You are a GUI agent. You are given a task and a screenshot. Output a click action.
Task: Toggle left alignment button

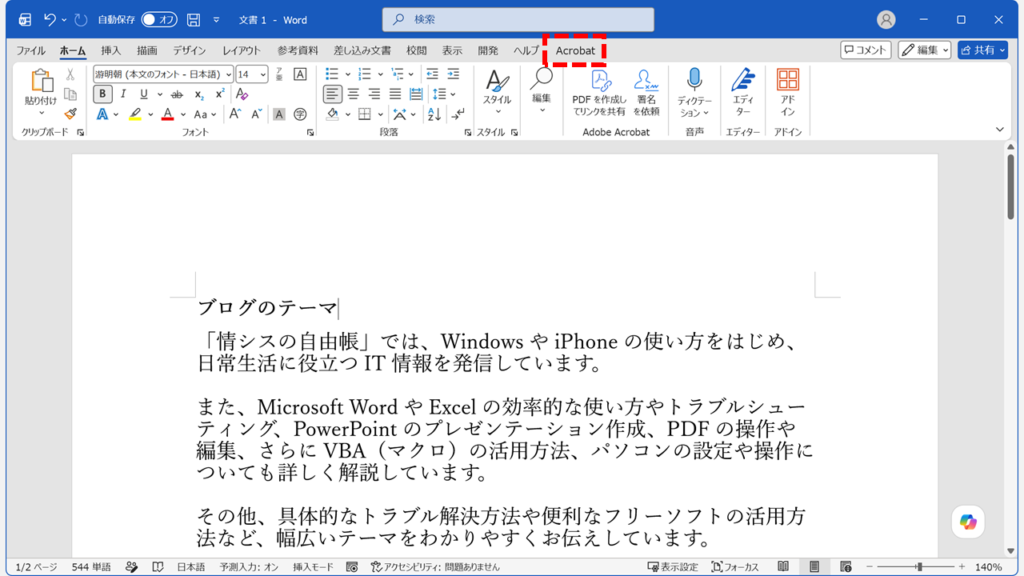[x=332, y=95]
